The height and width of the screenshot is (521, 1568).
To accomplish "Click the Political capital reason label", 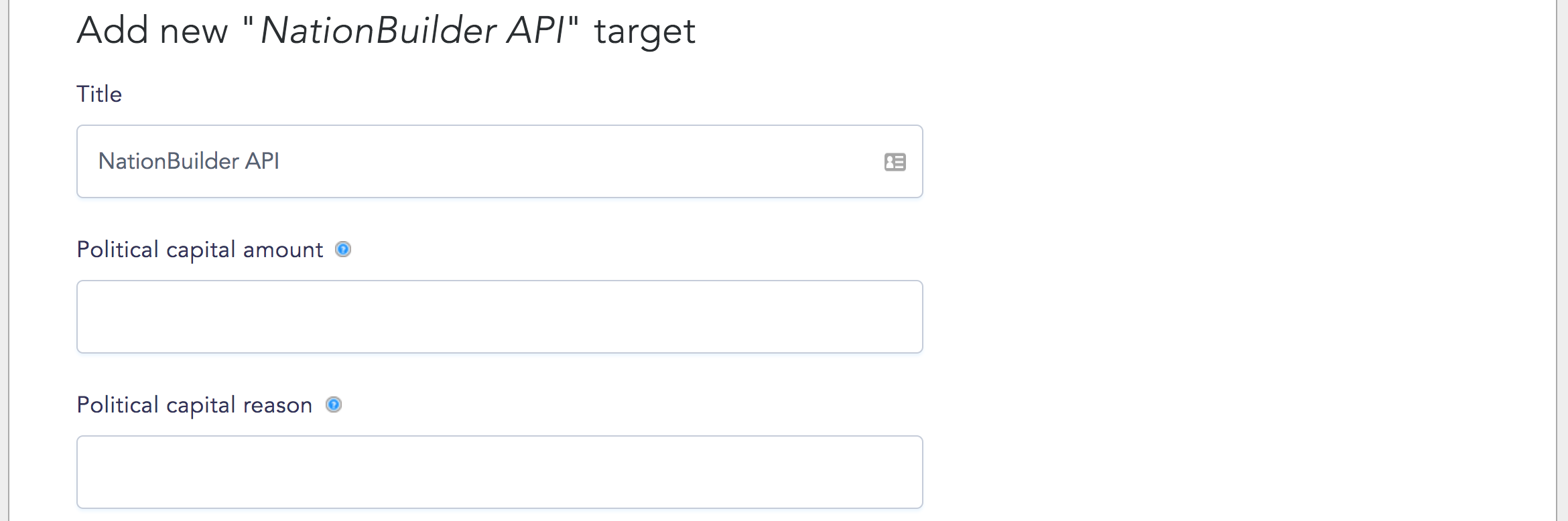I will point(194,405).
